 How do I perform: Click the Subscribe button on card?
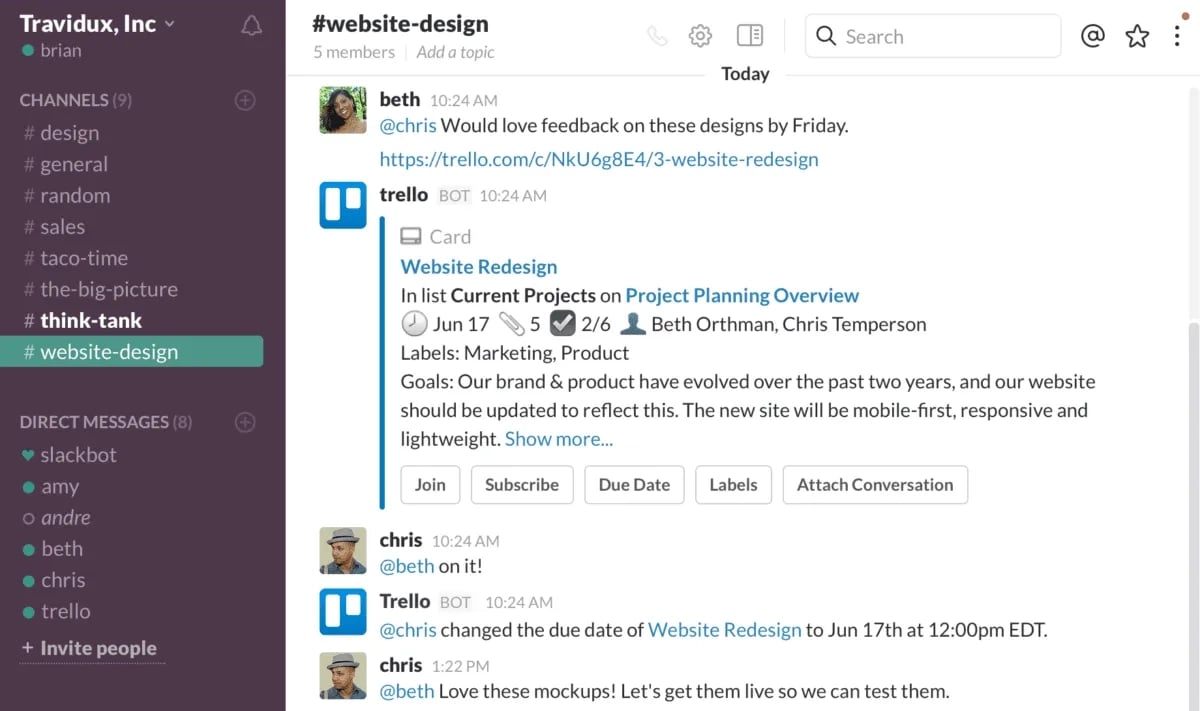coord(521,485)
